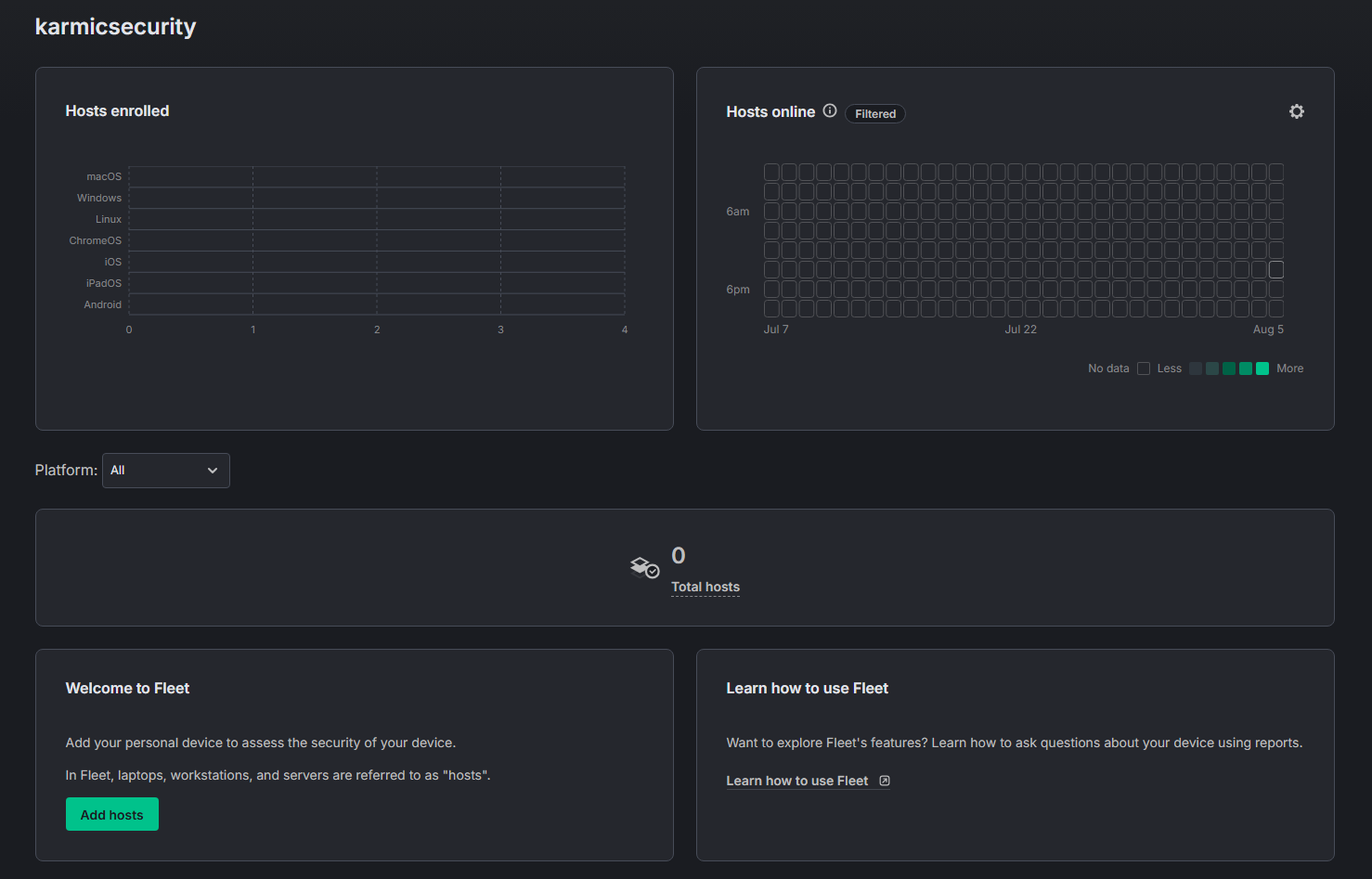Click the Aug 5 date label
This screenshot has height=879, width=1372.
tap(1268, 330)
